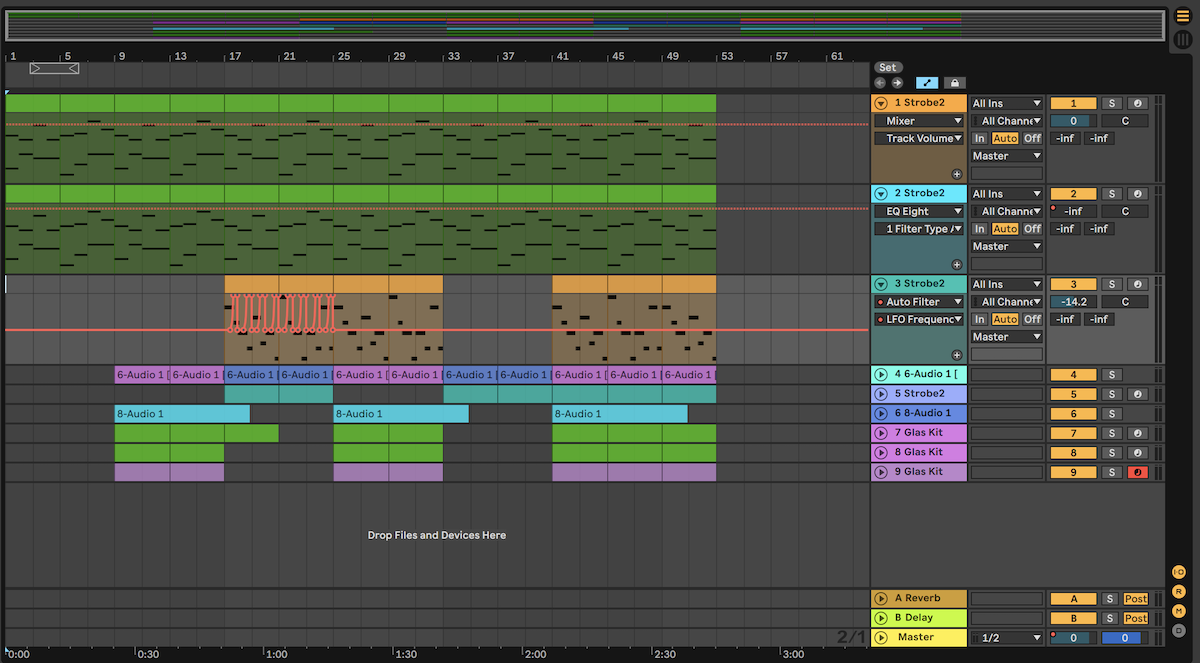Unfold track 7 Glas Kit
Image resolution: width=1200 pixels, height=663 pixels.
[881, 433]
